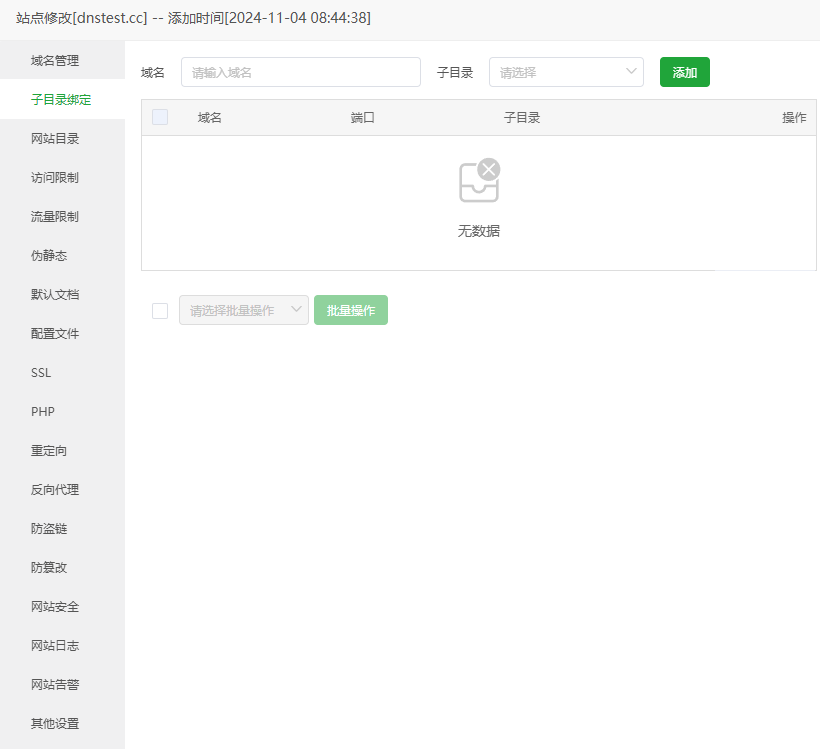Open the SSL configuration tab
Image resolution: width=820 pixels, height=749 pixels.
(x=41, y=373)
